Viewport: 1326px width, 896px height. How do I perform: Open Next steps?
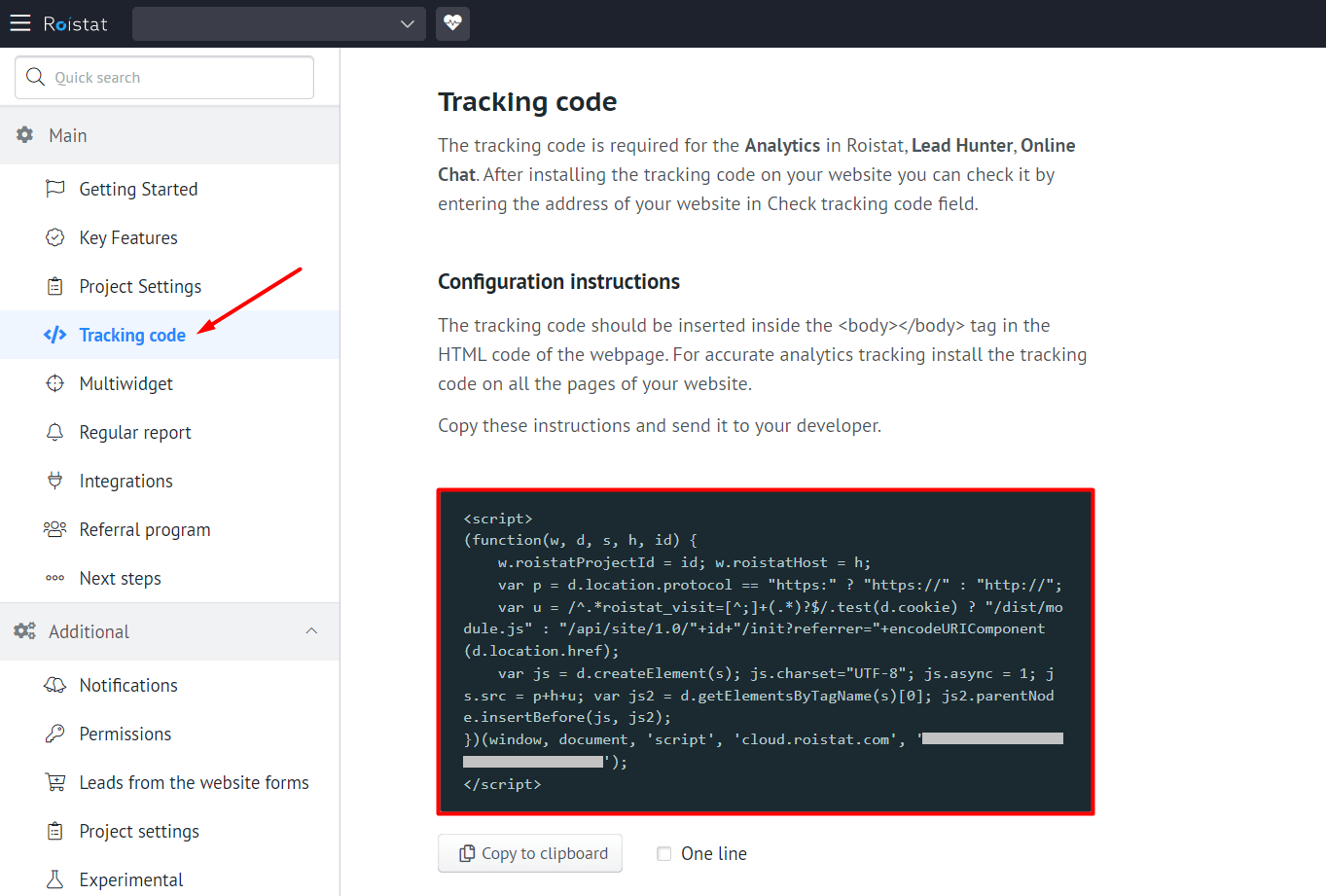click(x=121, y=578)
